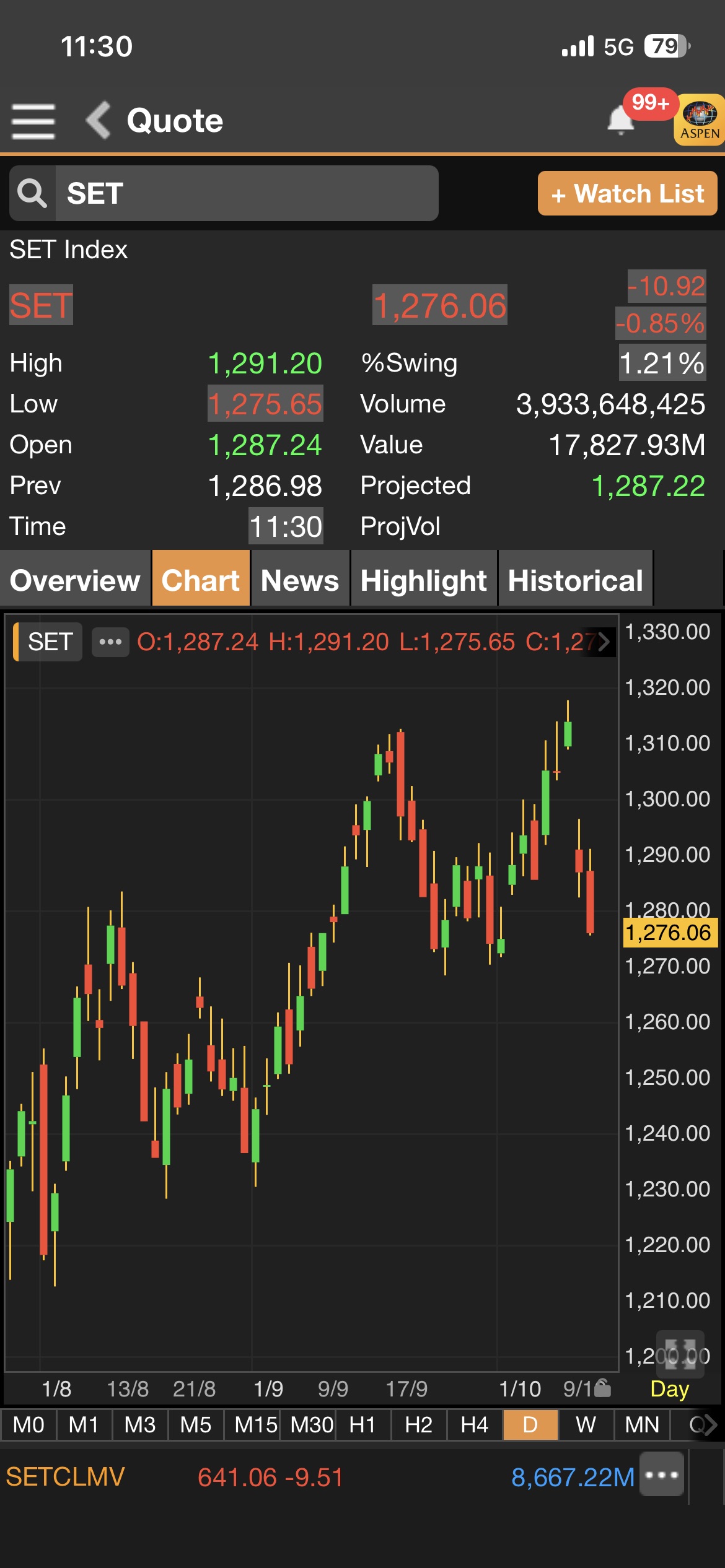The width and height of the screenshot is (725, 1568).
Task: Open more options on SETCLMV ticker bar
Action: click(662, 1474)
